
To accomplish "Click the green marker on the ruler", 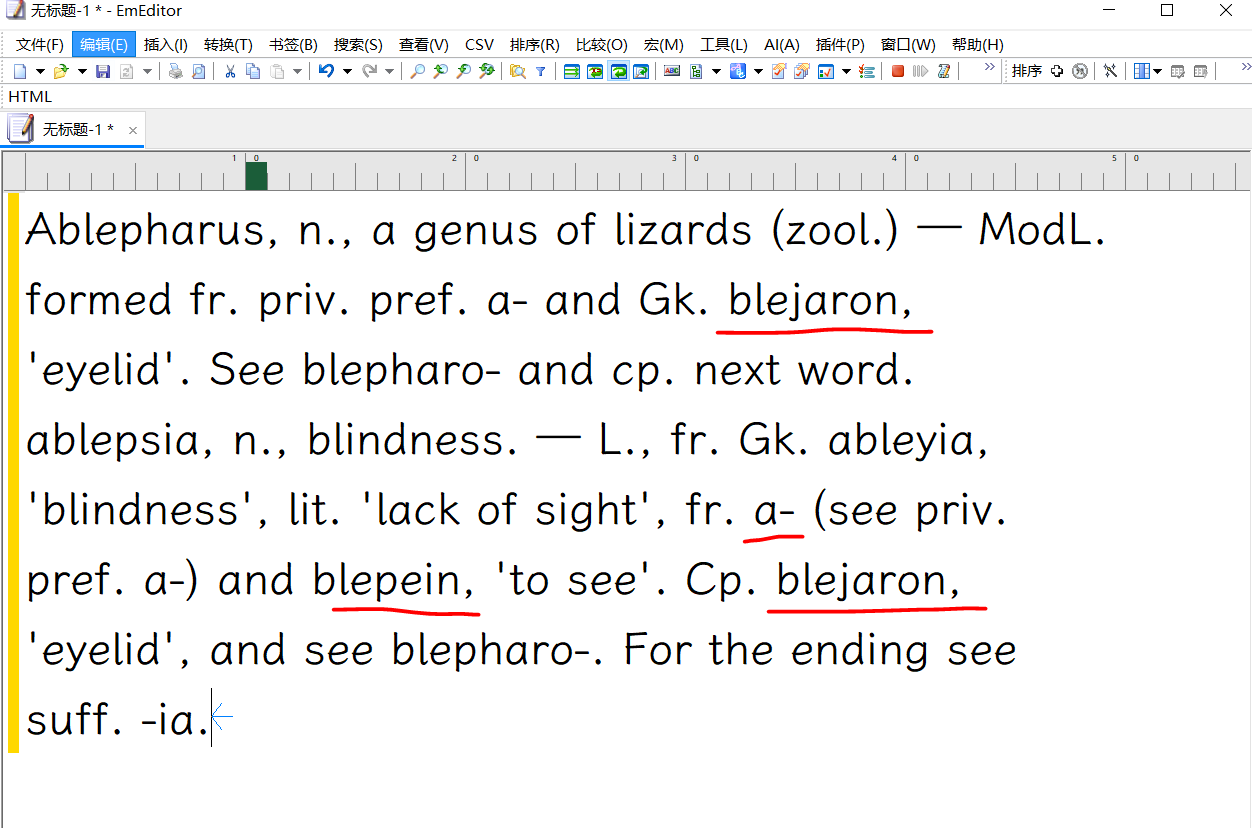I will point(256,176).
